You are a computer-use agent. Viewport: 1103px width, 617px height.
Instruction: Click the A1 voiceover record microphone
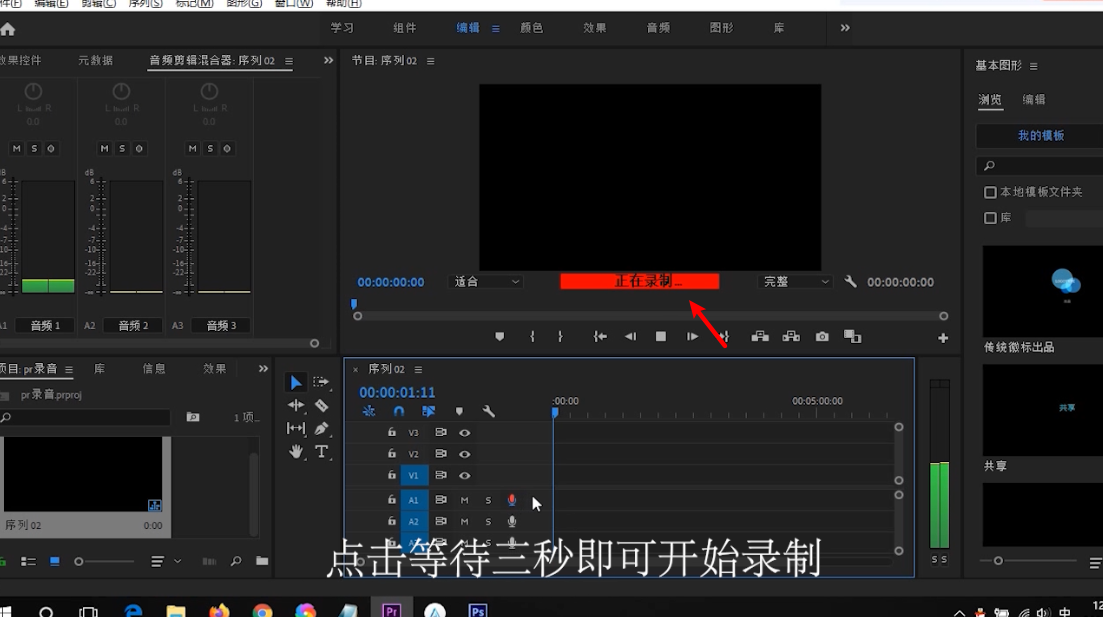[x=512, y=500]
